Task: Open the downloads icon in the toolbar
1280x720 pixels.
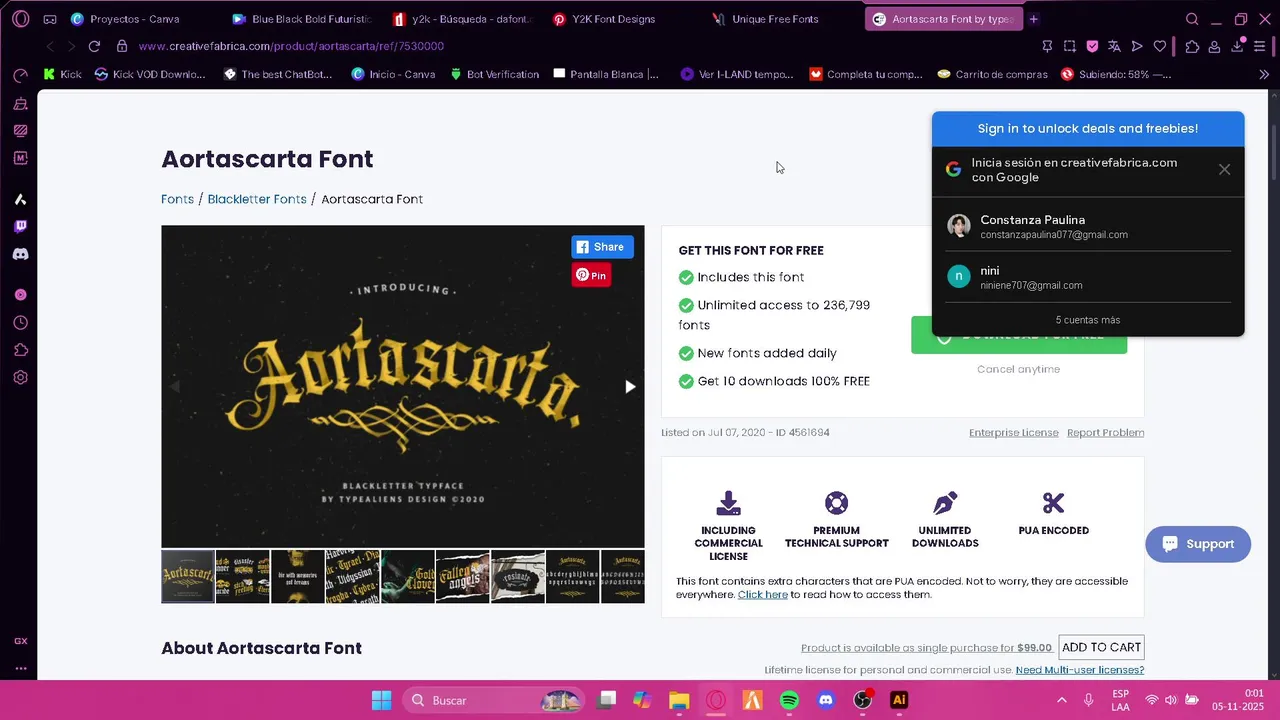Action: click(x=1237, y=46)
